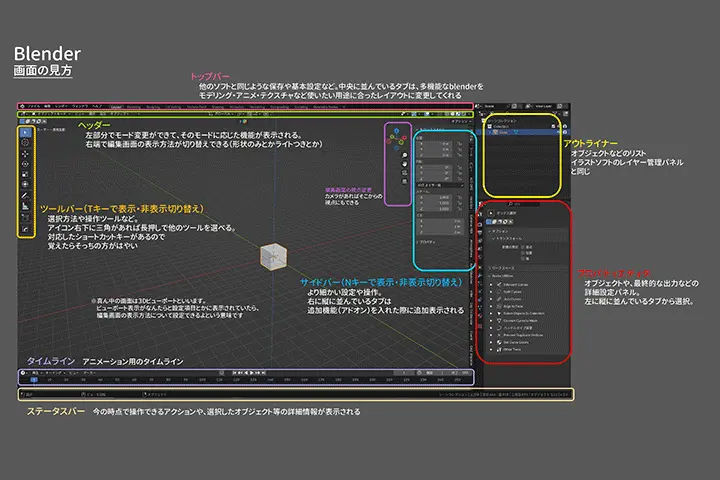Expand the プロパティ panel in sidebar
The width and height of the screenshot is (720, 480).
(x=416, y=242)
